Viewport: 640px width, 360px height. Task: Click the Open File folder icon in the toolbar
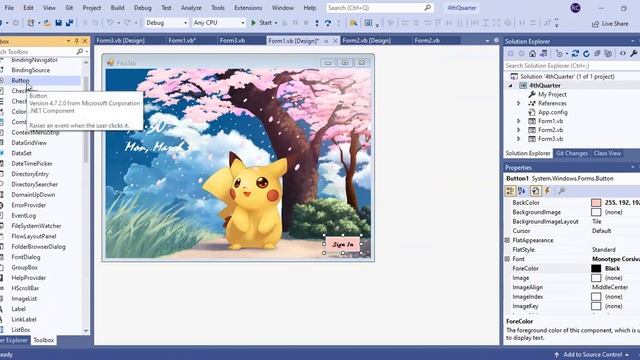point(47,23)
